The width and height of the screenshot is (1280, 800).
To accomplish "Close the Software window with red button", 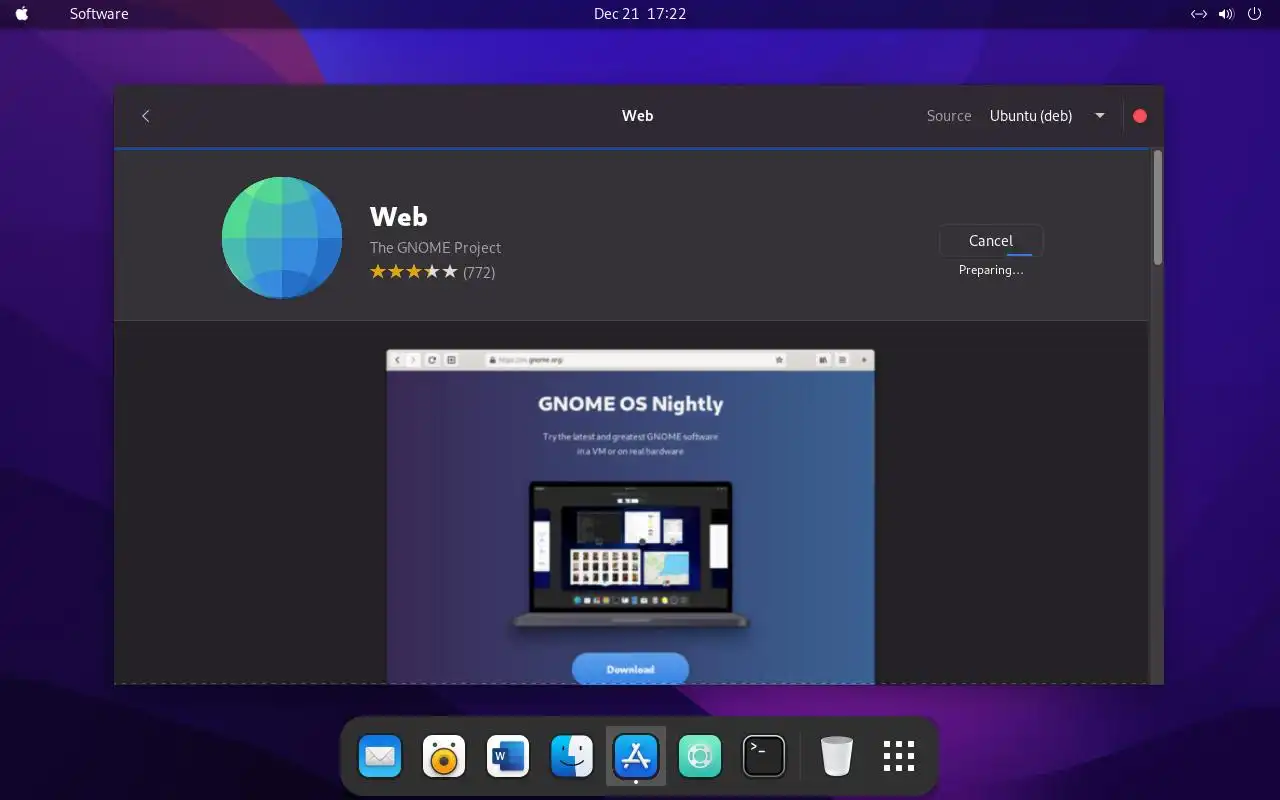I will pos(1140,116).
